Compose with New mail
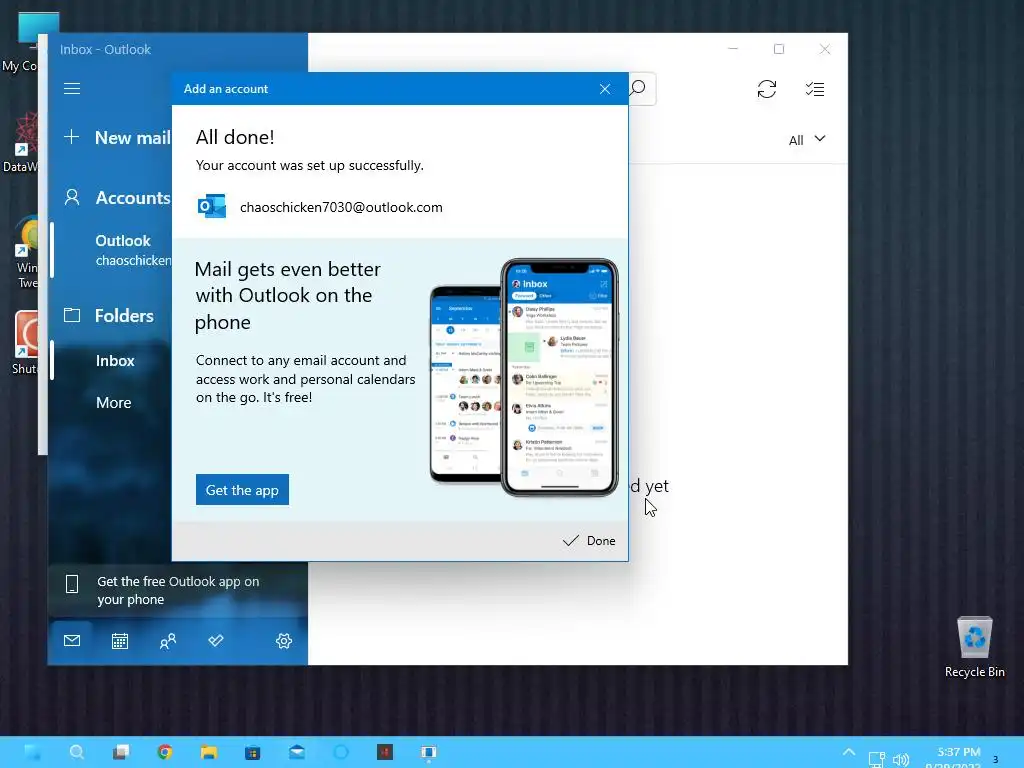1024x768 pixels. click(118, 138)
